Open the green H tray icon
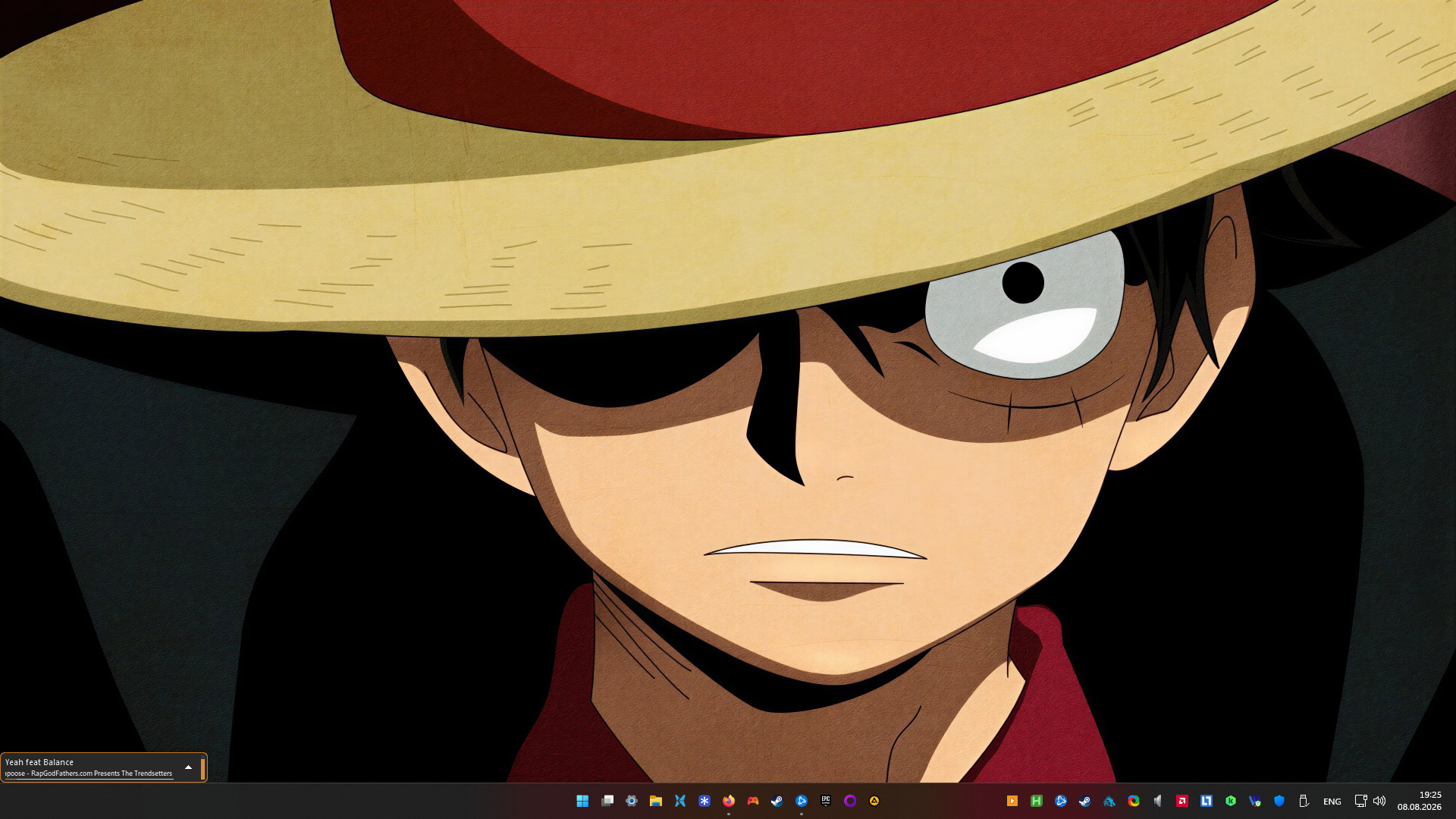Viewport: 1456px width, 819px height. coord(1037,801)
